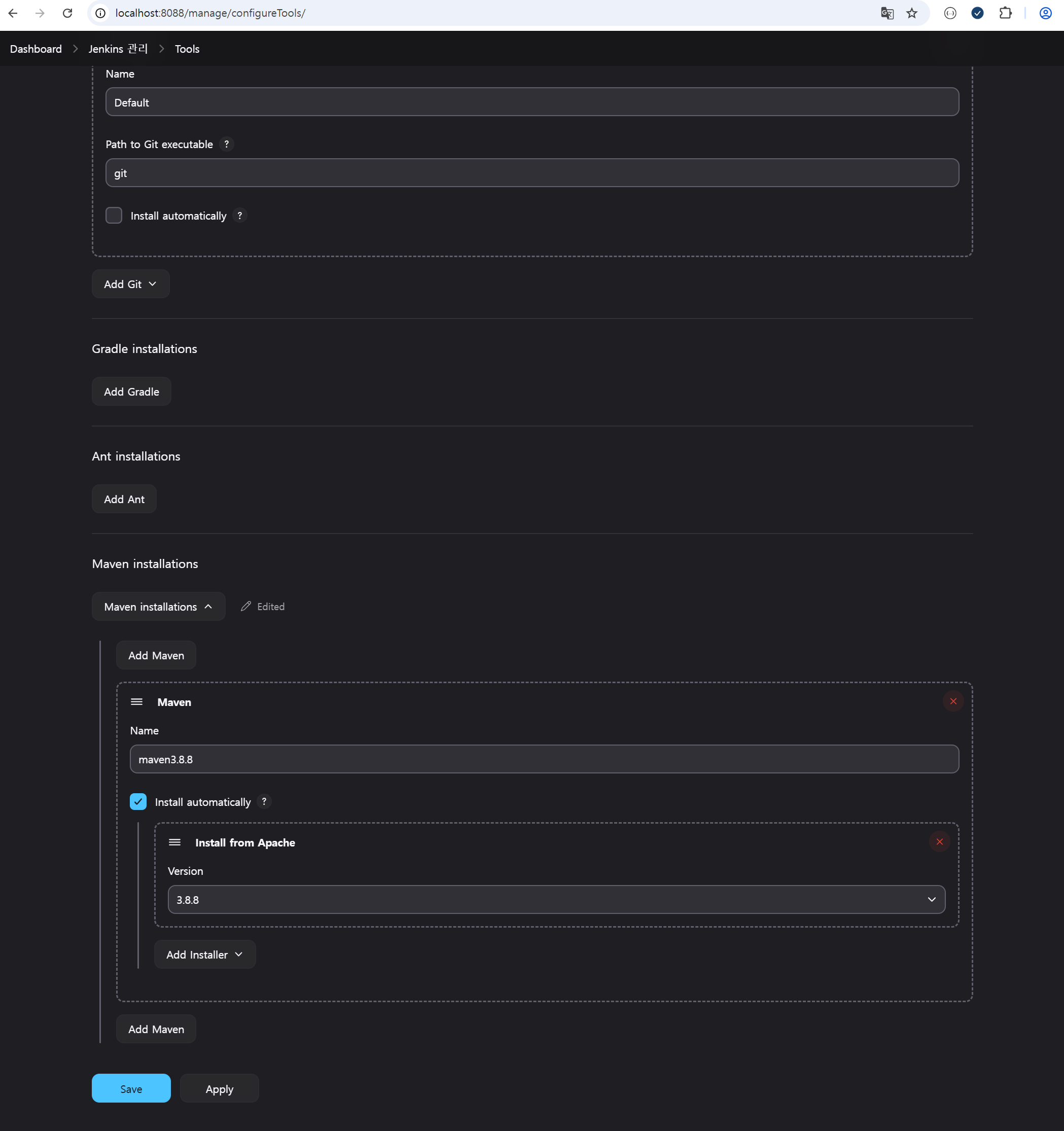This screenshot has height=1131, width=1064.
Task: Open the browser extensions puzzle icon
Action: coord(1005,13)
